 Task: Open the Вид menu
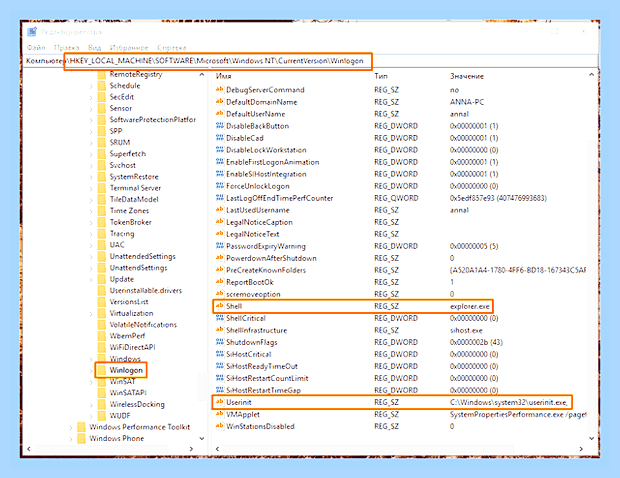pyautogui.click(x=95, y=48)
